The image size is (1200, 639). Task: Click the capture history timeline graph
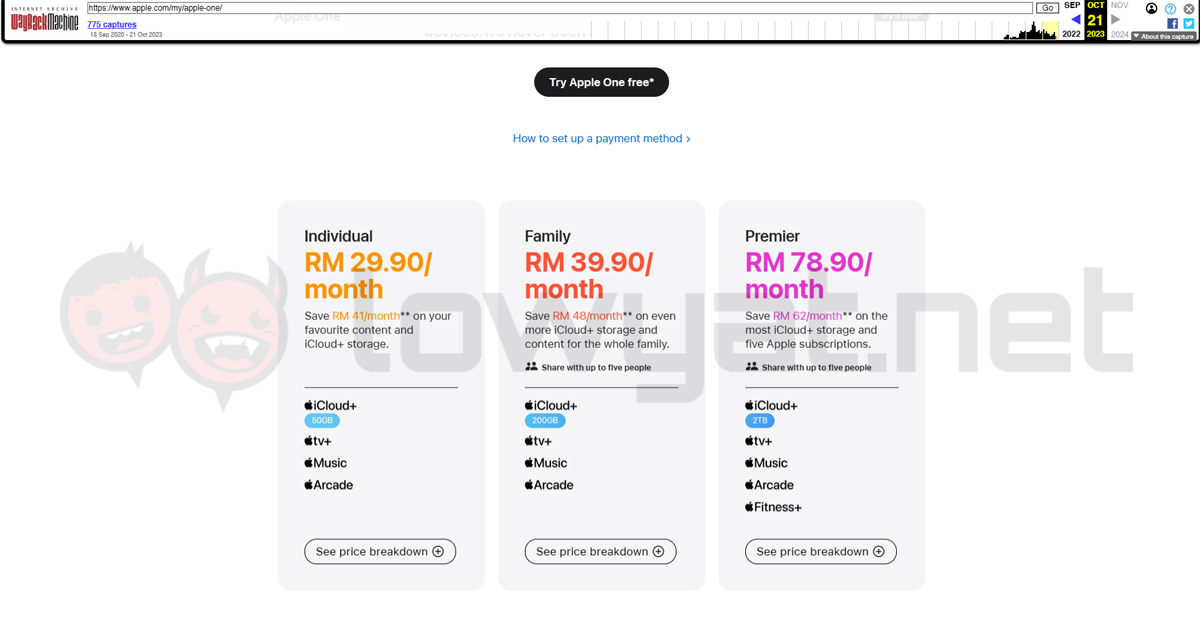coord(1030,30)
